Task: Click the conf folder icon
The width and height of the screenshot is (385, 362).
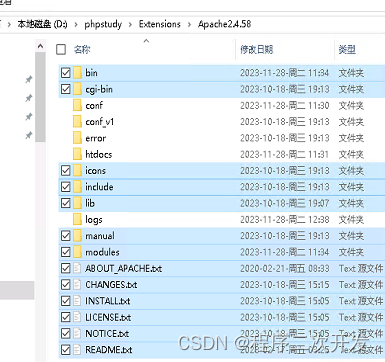Action: (x=77, y=105)
